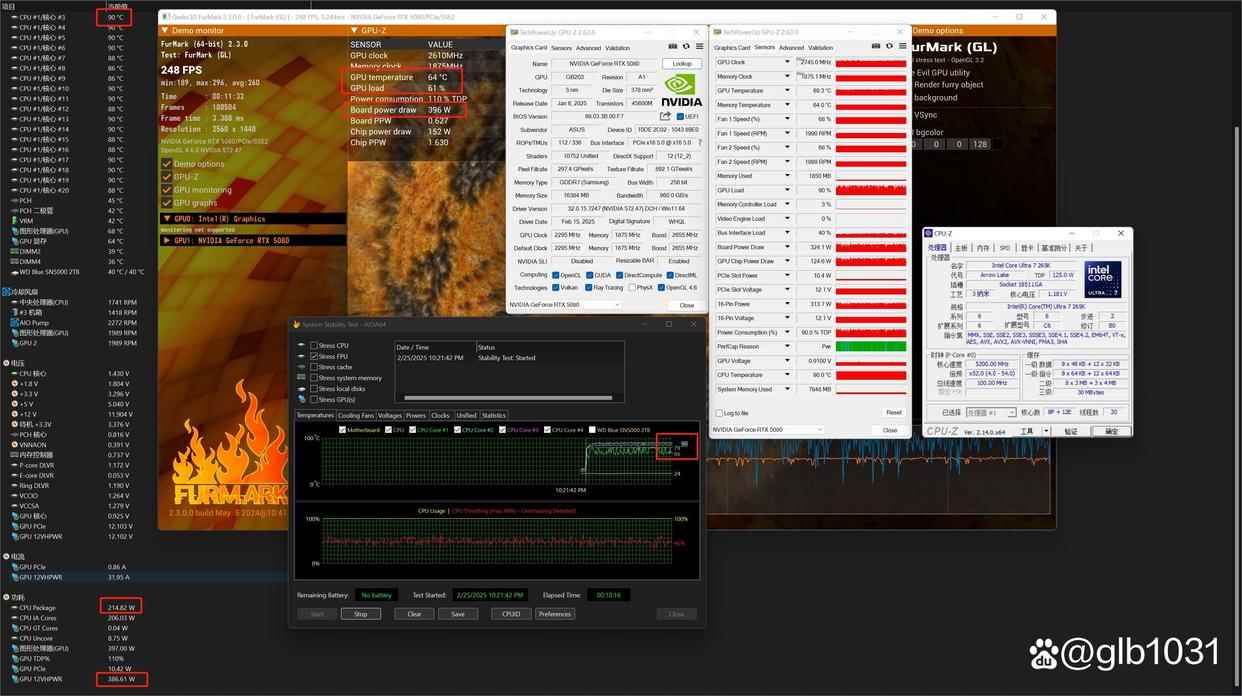Click the BIOS export/share icon in GPU-Z

click(x=666, y=114)
